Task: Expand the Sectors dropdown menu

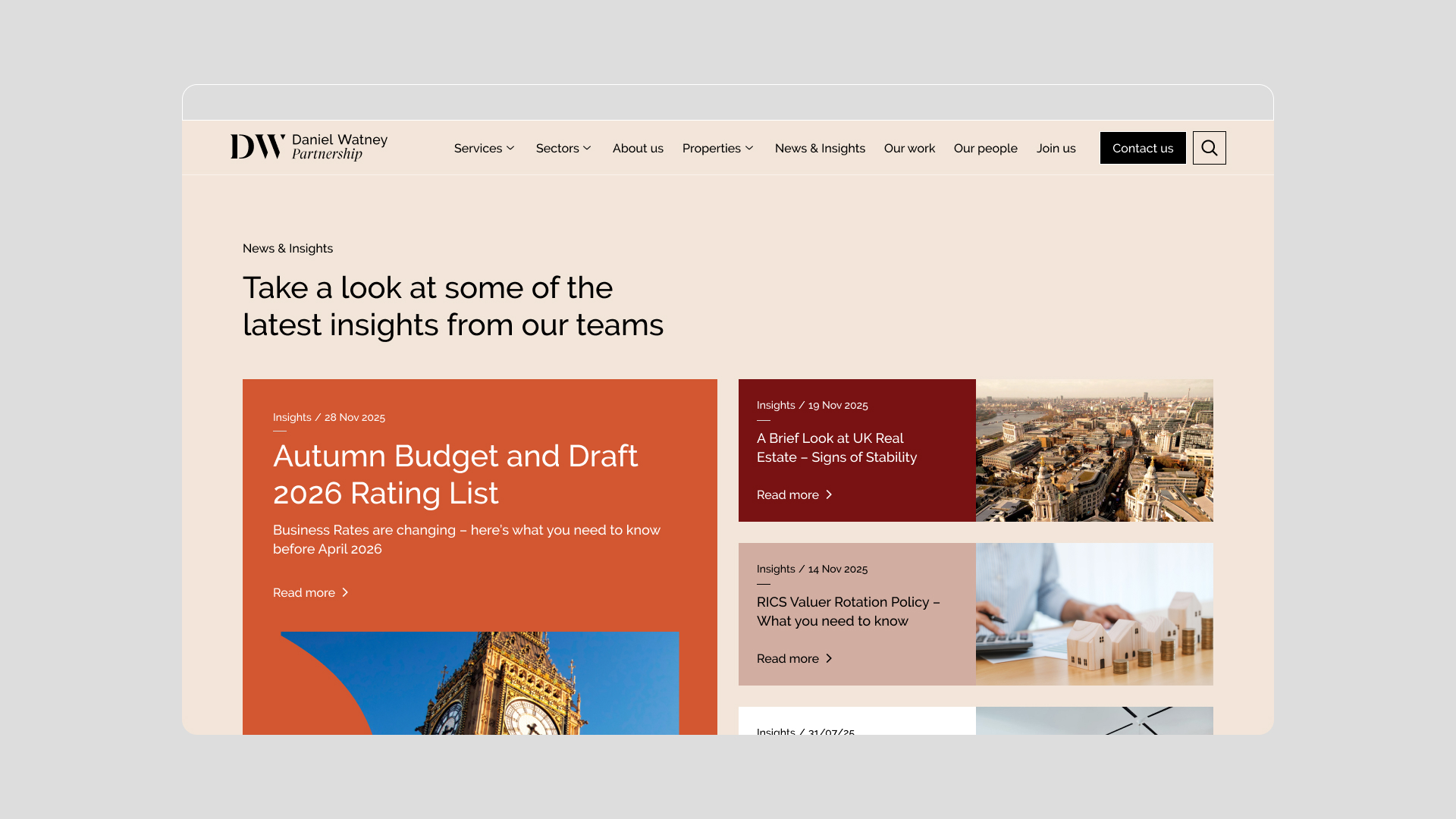Action: 563,148
